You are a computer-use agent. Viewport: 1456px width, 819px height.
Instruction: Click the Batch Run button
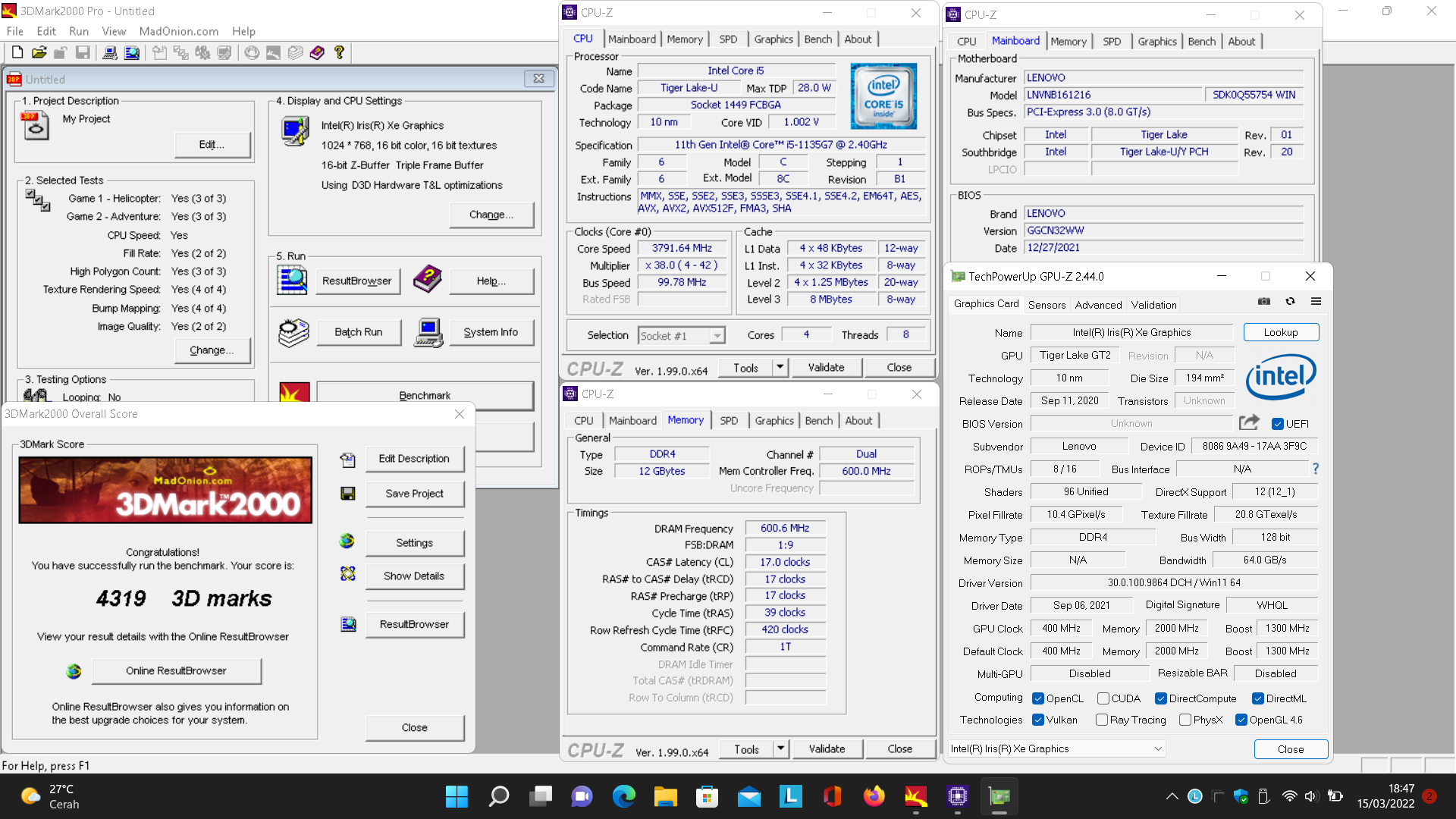[x=358, y=332]
